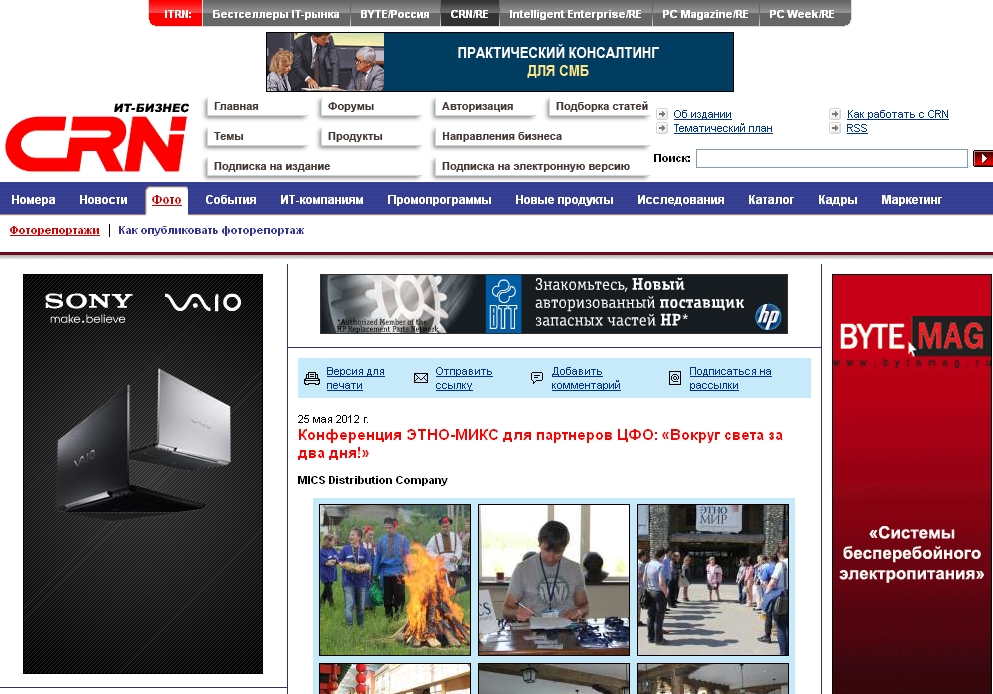
Task: Open PC Week/RE top tab
Action: [x=802, y=14]
